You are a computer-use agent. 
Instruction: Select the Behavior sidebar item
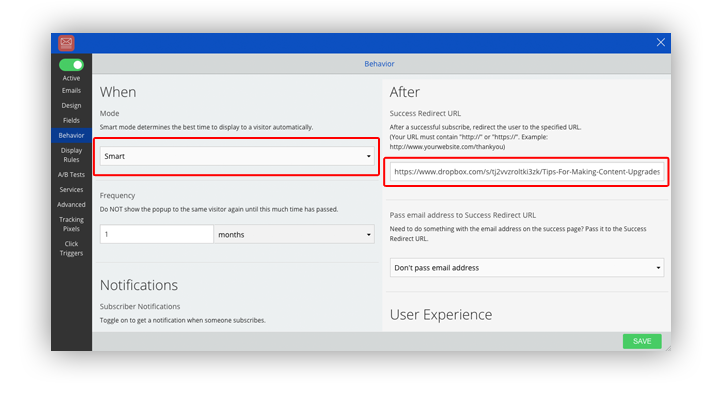coord(71,135)
